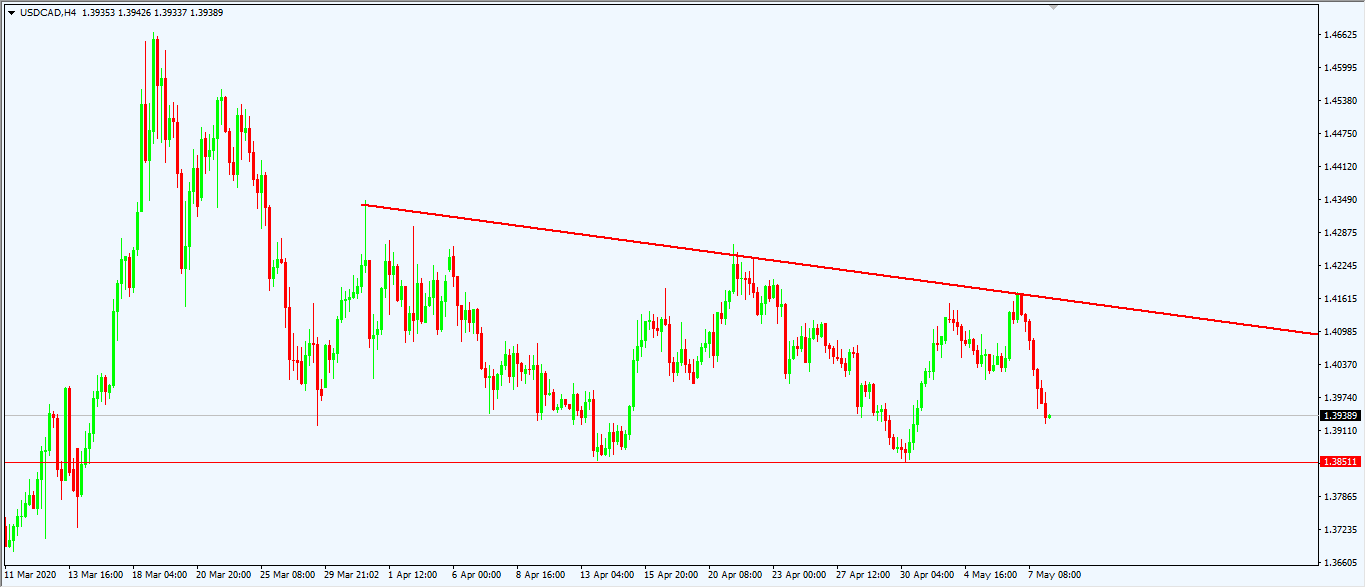Click the 13 Mar 16:00 time label
This screenshot has height=588, width=1366.
95,575
